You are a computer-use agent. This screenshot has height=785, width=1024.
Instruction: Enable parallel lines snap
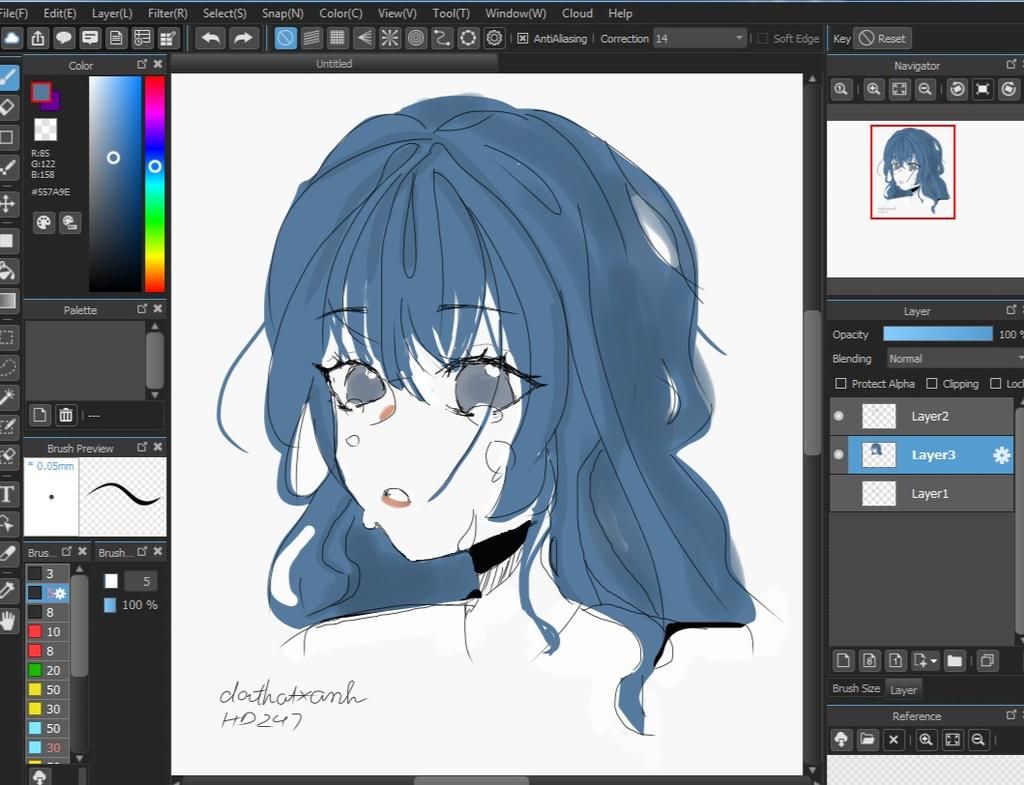(x=312, y=39)
